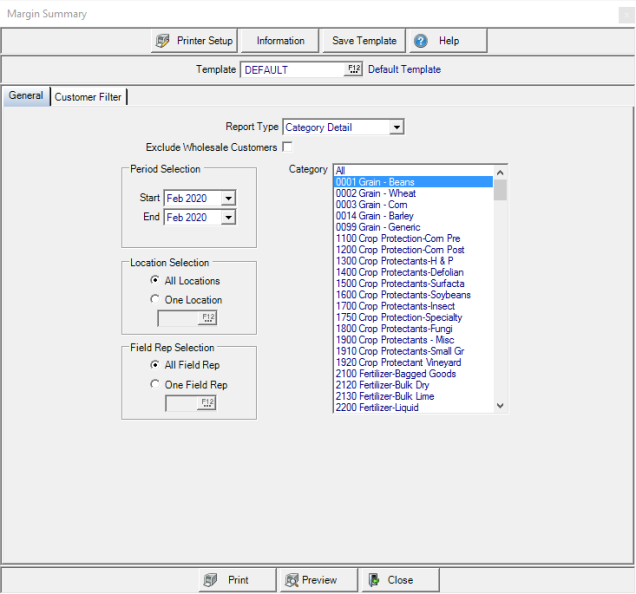636x594 pixels.
Task: Click the Preview button's magnifier icon
Action: (x=292, y=581)
